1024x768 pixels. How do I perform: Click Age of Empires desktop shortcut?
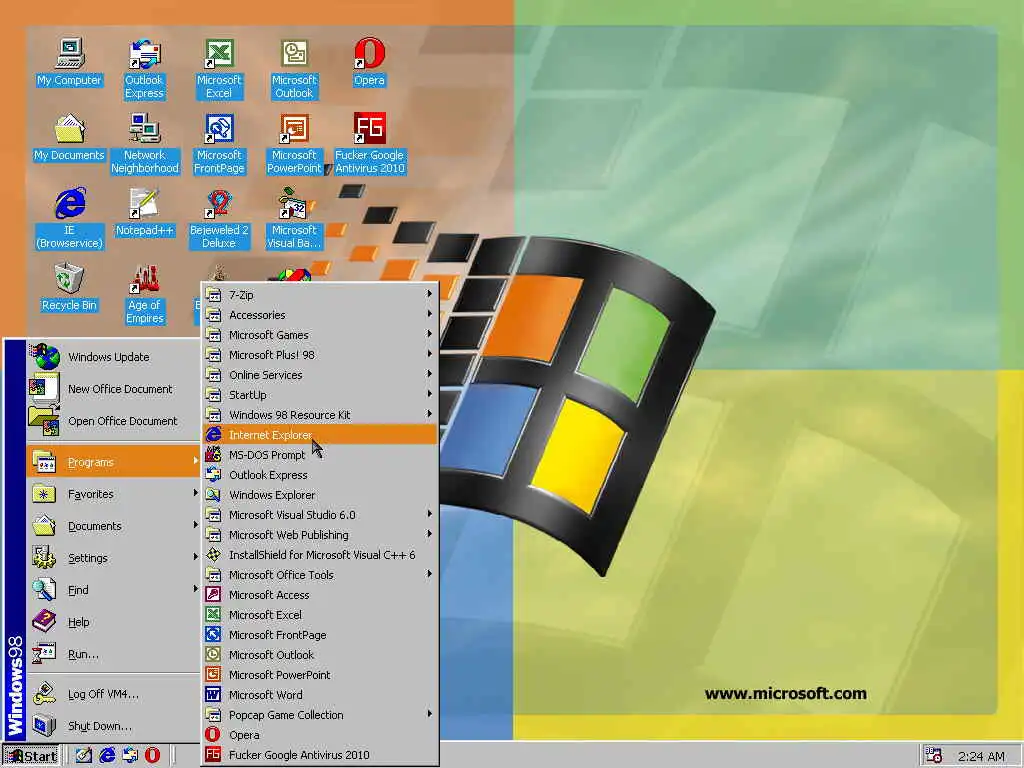pos(144,295)
